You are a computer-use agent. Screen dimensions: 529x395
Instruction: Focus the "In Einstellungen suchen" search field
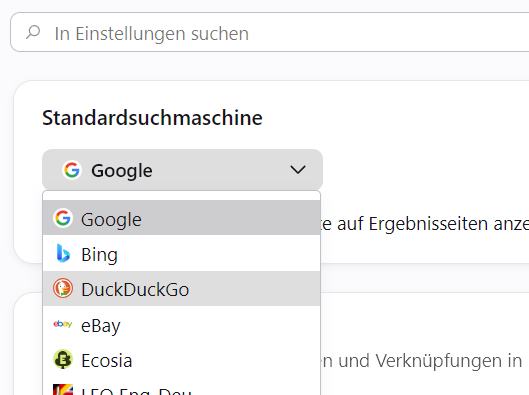tap(270, 32)
